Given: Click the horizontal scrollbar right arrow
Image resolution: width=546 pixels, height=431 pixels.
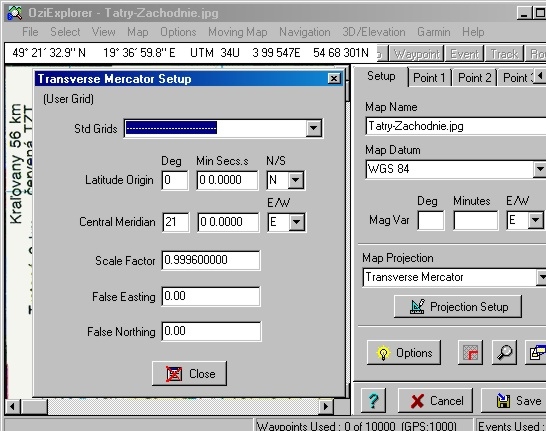Looking at the screenshot, I should click(326, 406).
